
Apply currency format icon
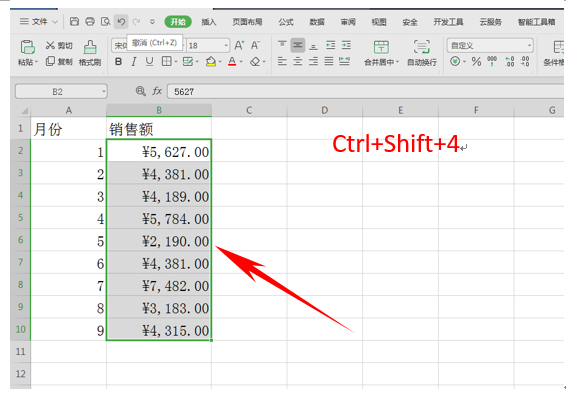pyautogui.click(x=455, y=61)
